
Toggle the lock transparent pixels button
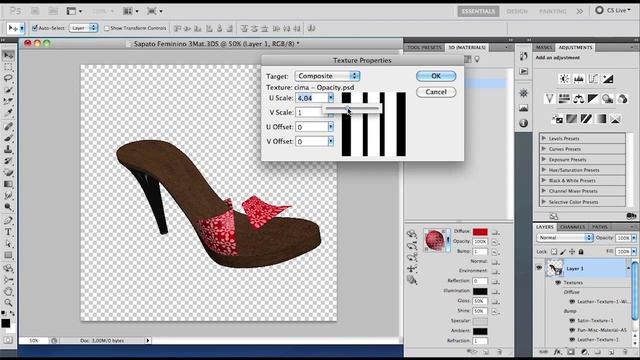pyautogui.click(x=554, y=252)
